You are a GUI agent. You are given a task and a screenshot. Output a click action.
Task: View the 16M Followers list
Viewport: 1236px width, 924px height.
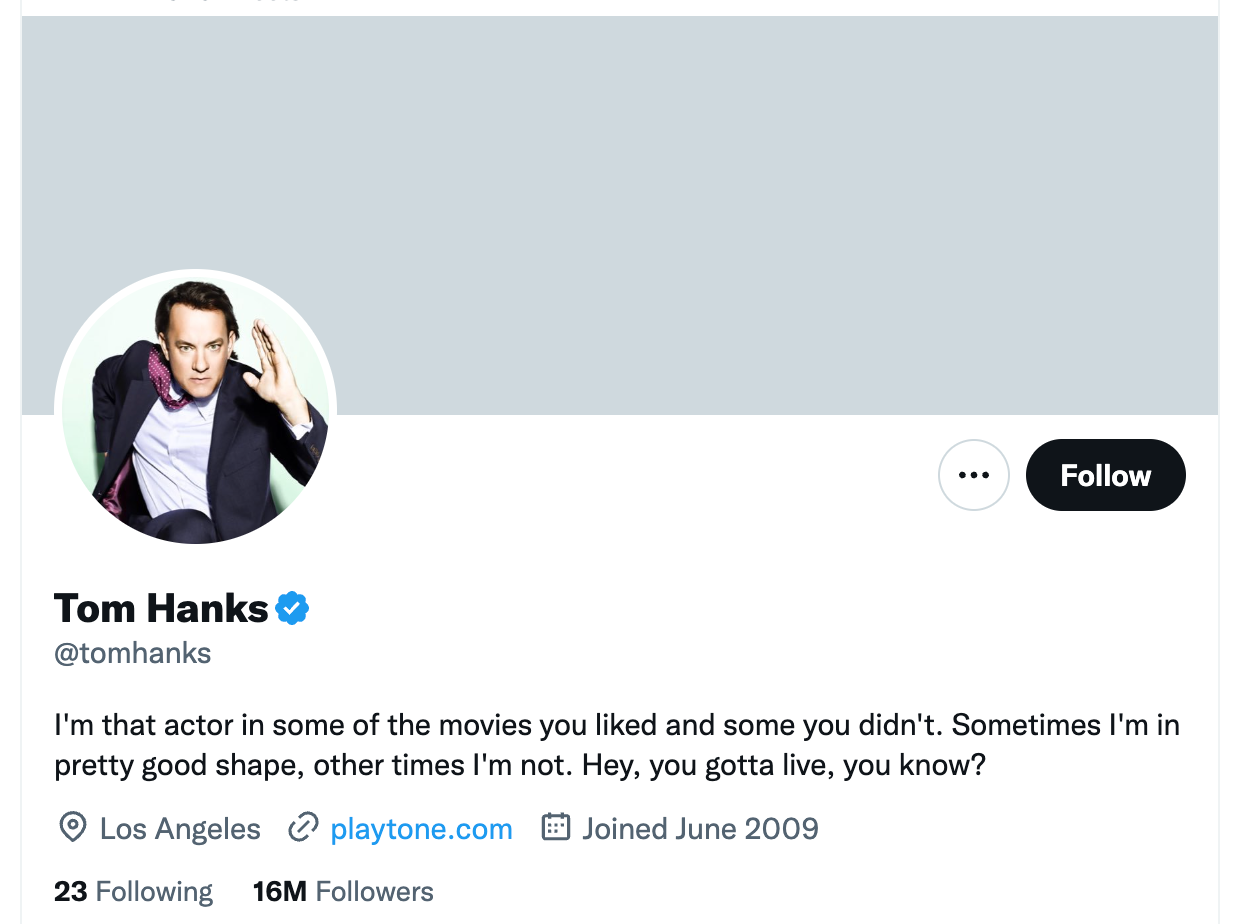pos(343,891)
